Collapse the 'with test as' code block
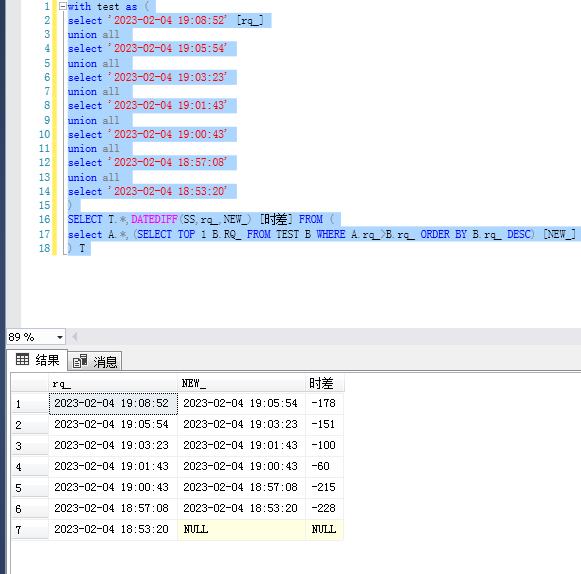The image size is (581, 574). click(x=63, y=6)
